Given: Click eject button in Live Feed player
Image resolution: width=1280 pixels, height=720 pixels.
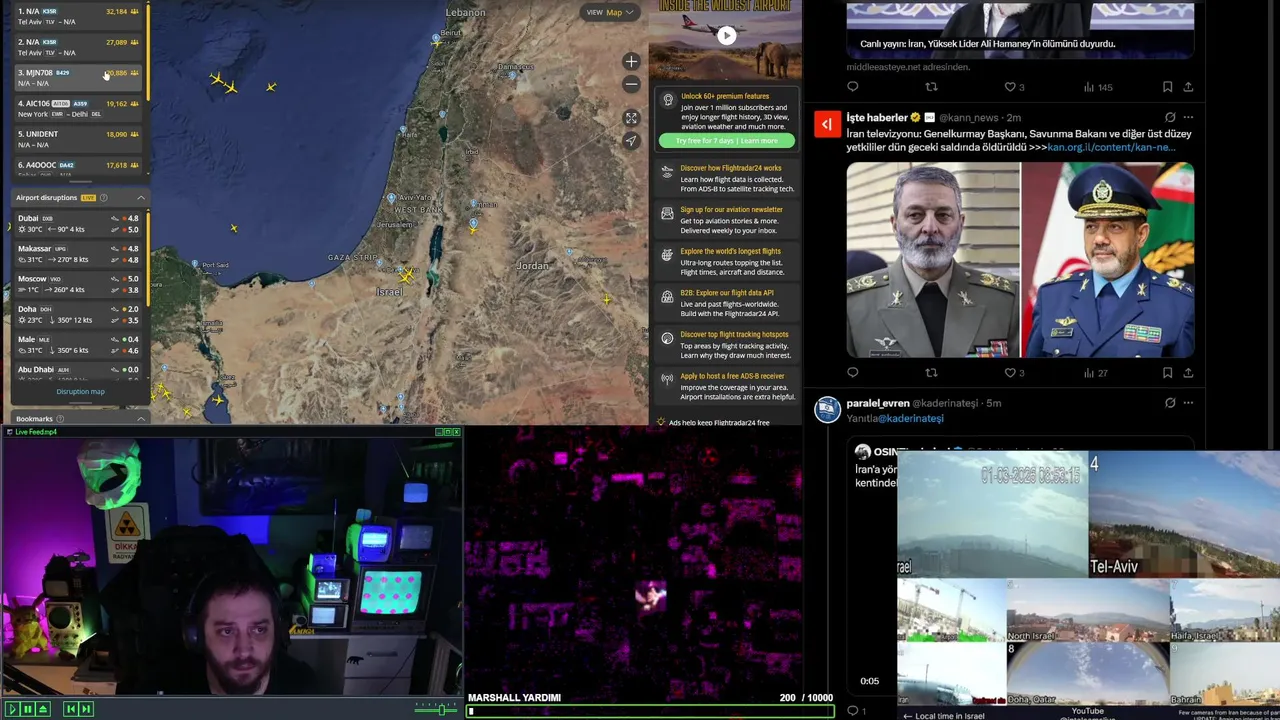Looking at the screenshot, I should [43, 709].
